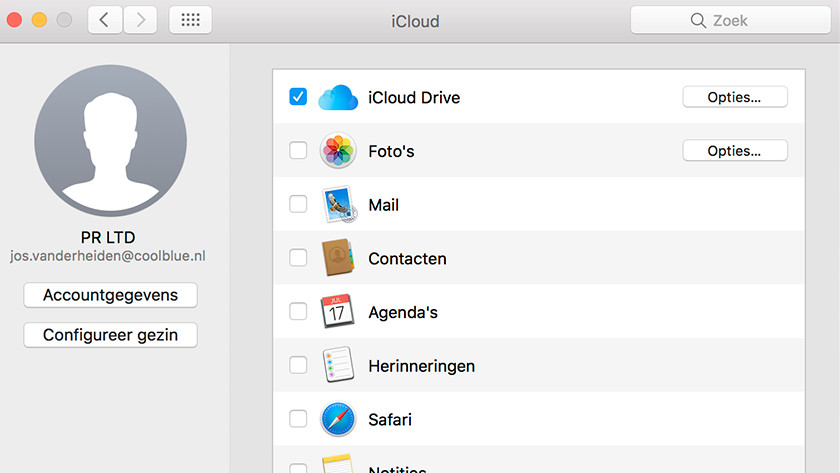This screenshot has height=473, width=840.
Task: Uncheck the iCloud Drive checkbox
Action: point(298,96)
